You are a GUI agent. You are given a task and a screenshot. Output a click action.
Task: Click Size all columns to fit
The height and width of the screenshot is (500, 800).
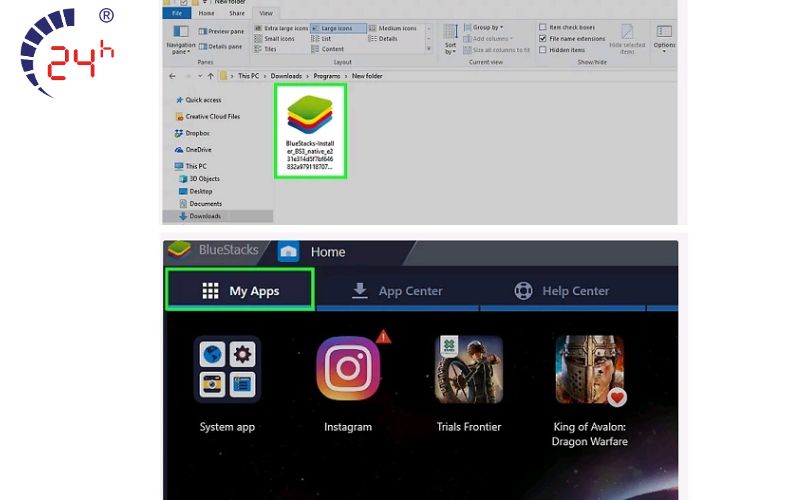[496, 50]
